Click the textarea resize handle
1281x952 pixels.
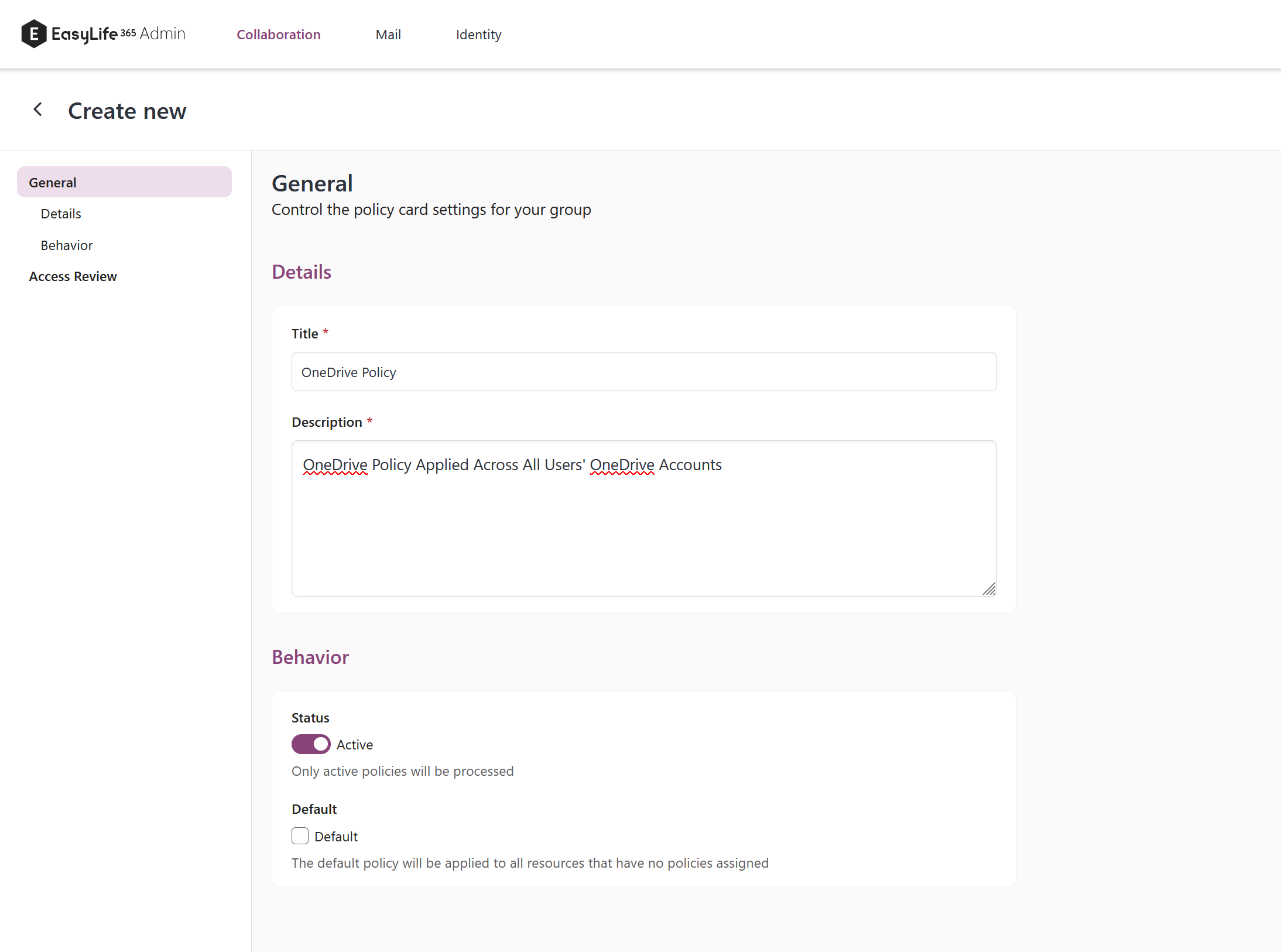(989, 589)
